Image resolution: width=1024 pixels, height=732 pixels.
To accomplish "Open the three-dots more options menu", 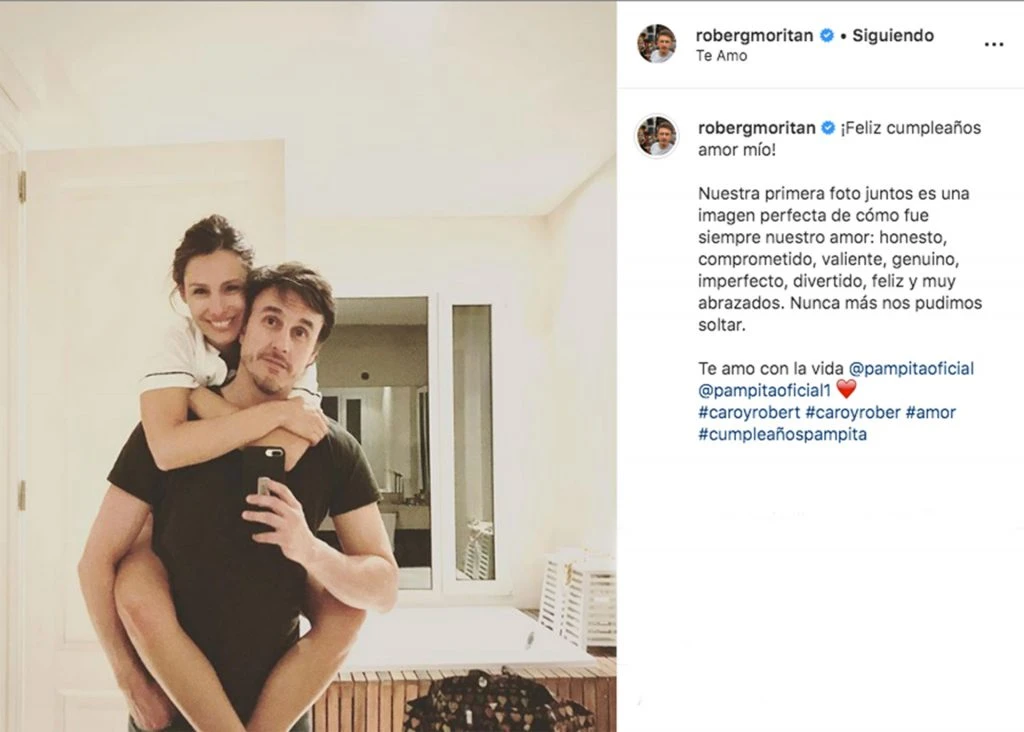I will (x=993, y=44).
